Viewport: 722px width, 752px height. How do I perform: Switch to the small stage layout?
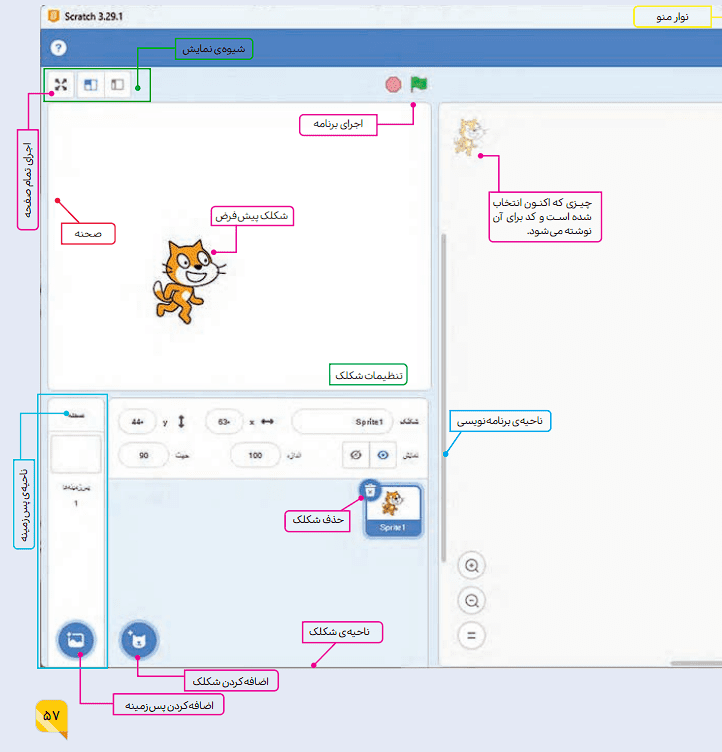pyautogui.click(x=118, y=85)
